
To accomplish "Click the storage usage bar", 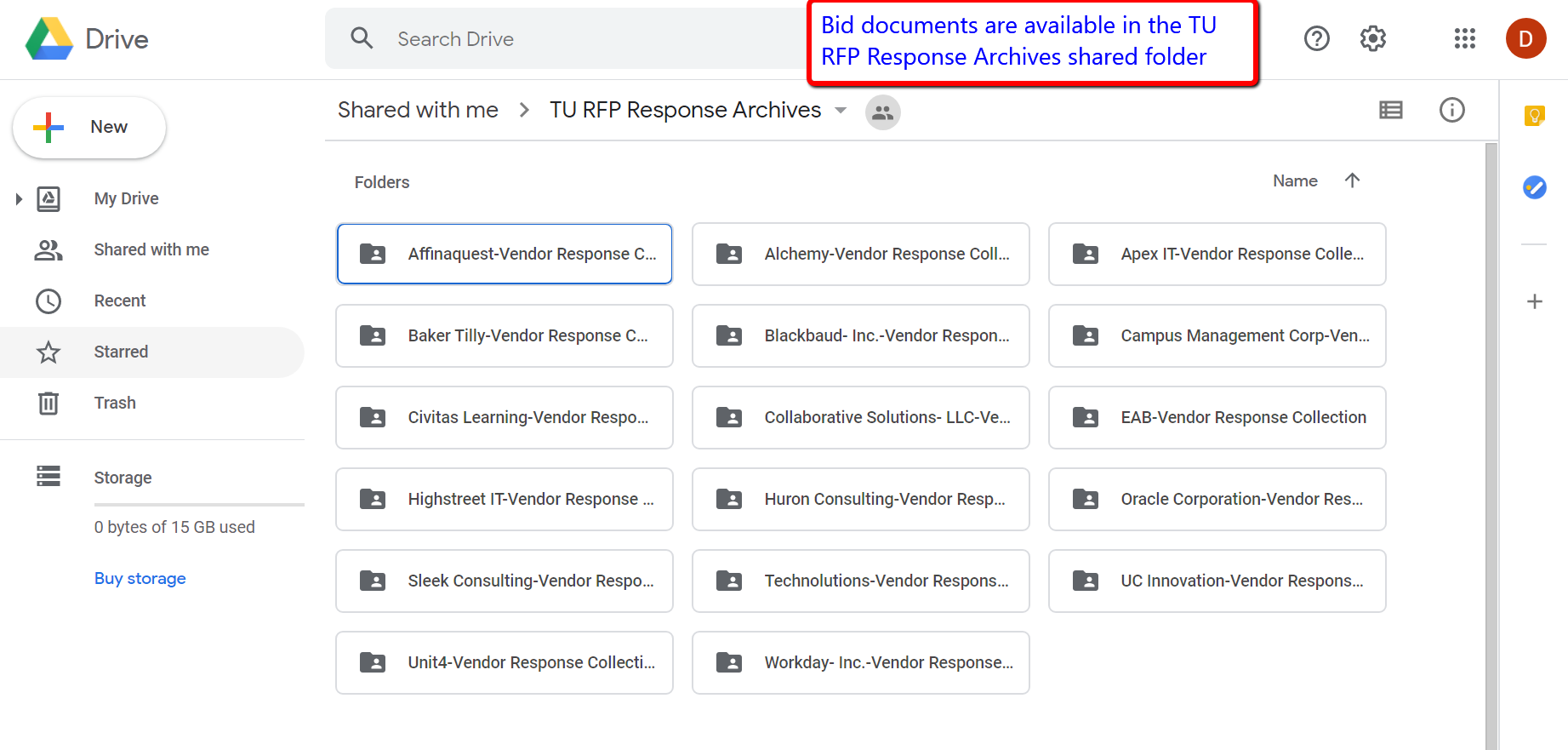I will 199,505.
